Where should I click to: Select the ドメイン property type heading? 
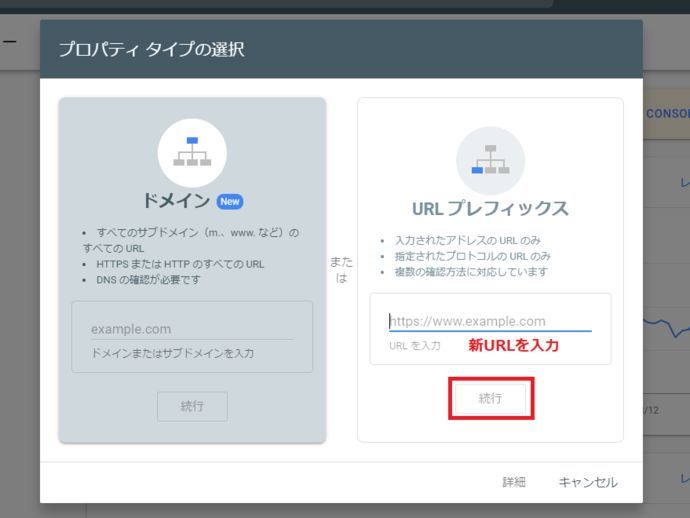176,201
